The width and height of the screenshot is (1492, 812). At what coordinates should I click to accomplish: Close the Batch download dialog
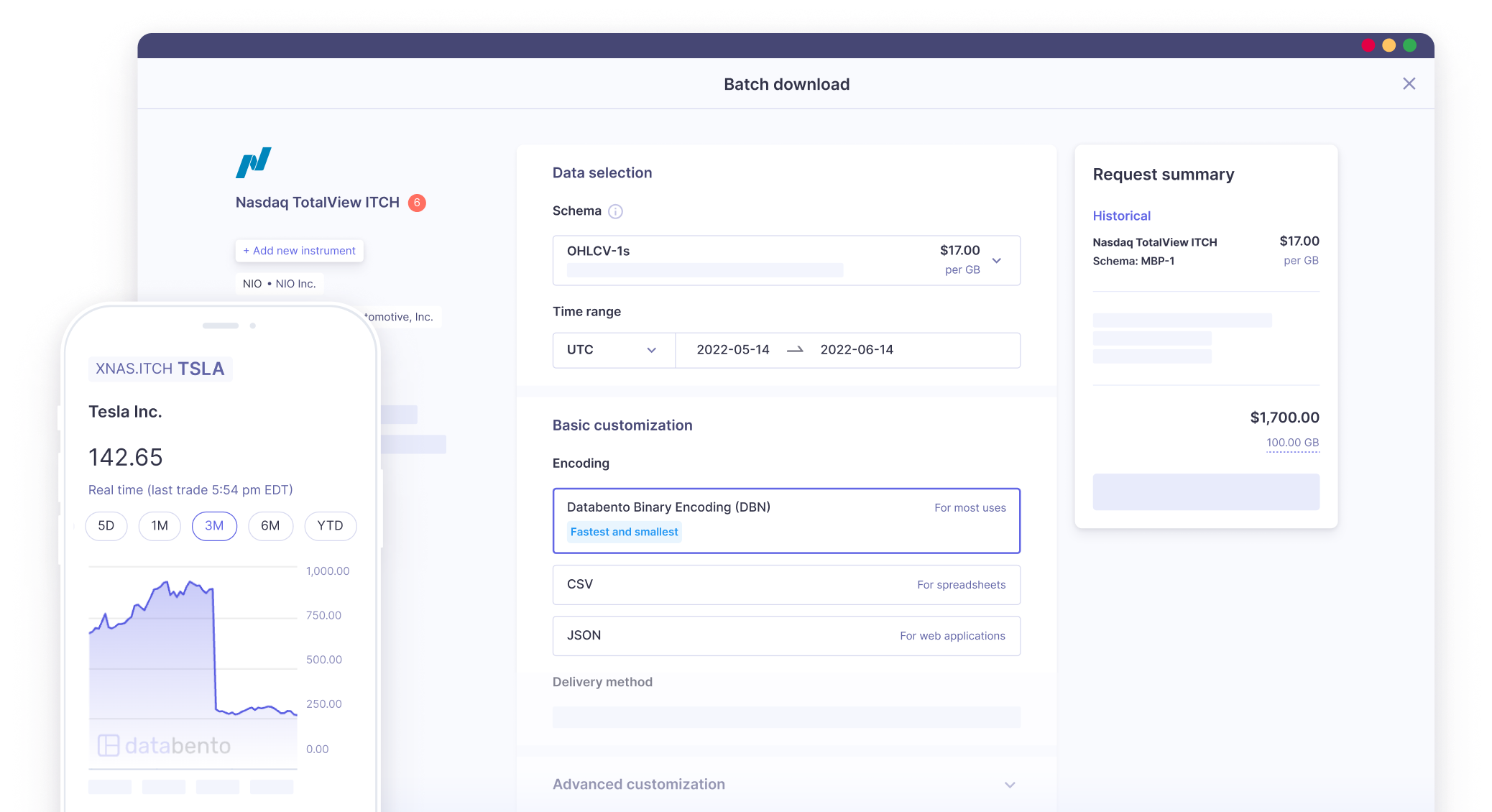point(1409,84)
